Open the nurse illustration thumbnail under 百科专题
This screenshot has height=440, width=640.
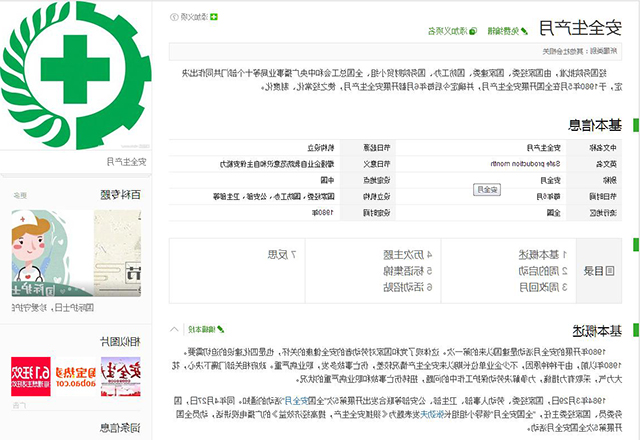coord(53,253)
